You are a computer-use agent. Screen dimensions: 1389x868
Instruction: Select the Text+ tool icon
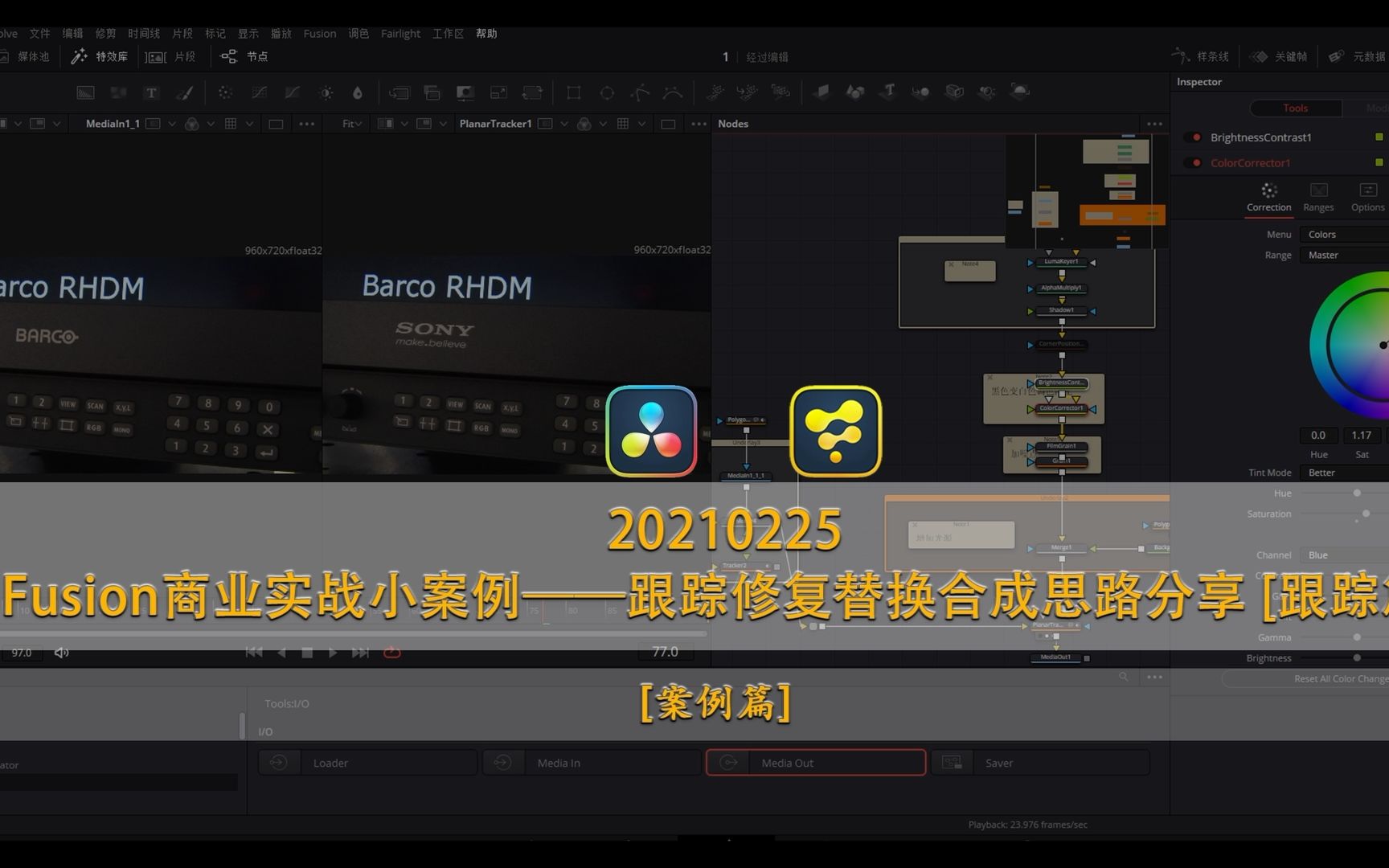151,92
